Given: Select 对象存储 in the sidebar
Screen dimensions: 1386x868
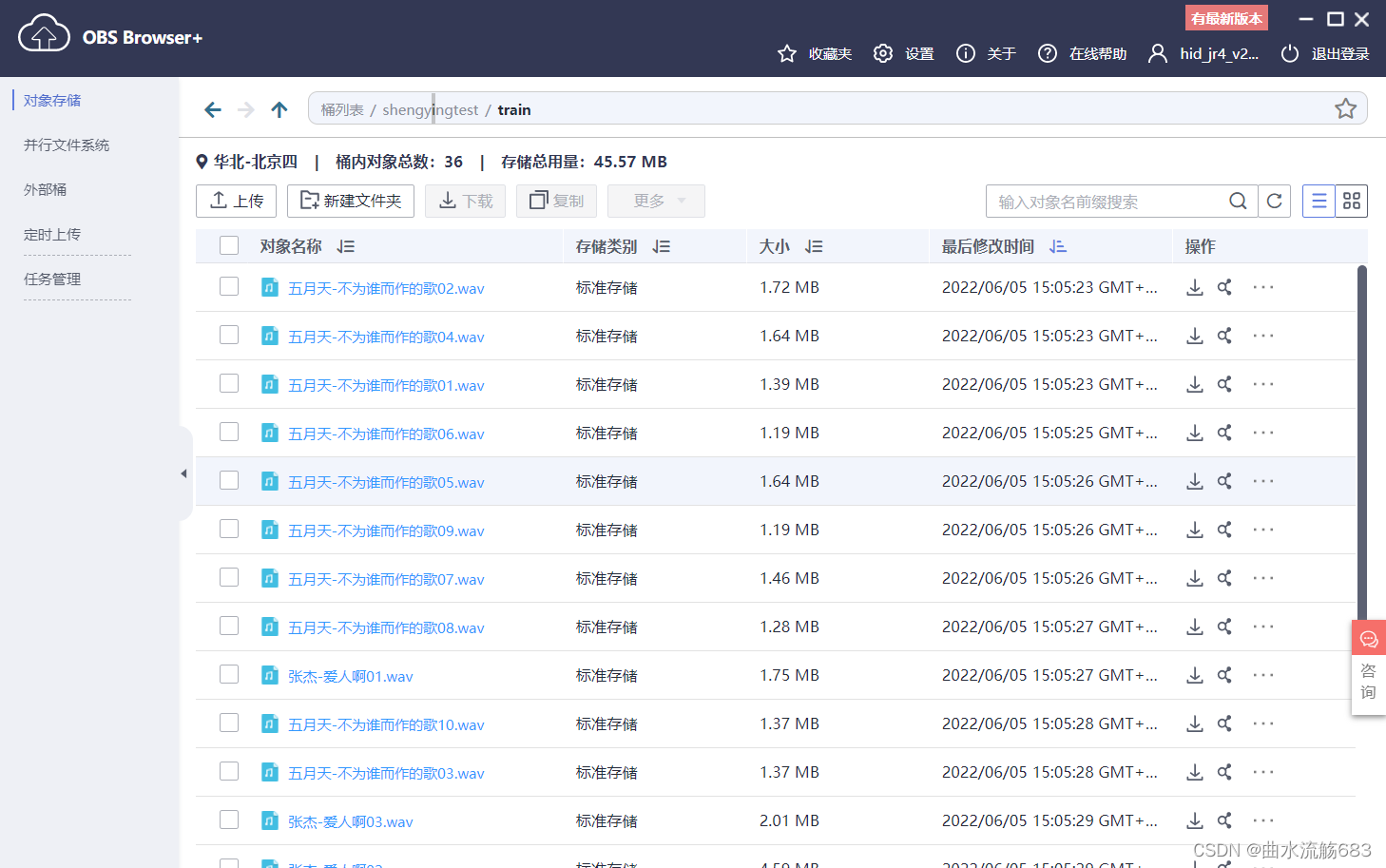Looking at the screenshot, I should [x=52, y=101].
